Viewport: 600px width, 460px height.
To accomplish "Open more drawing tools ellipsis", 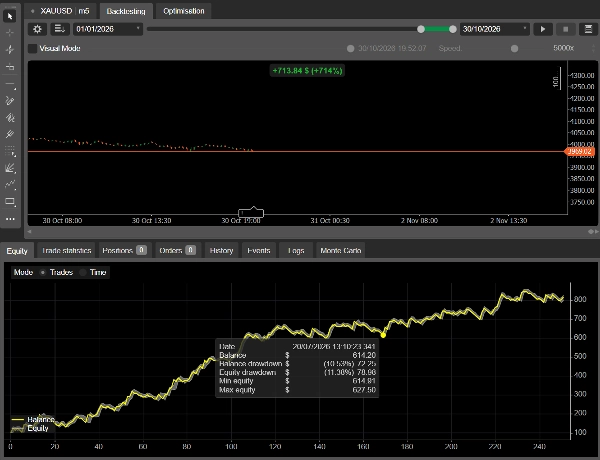I will (x=10, y=219).
